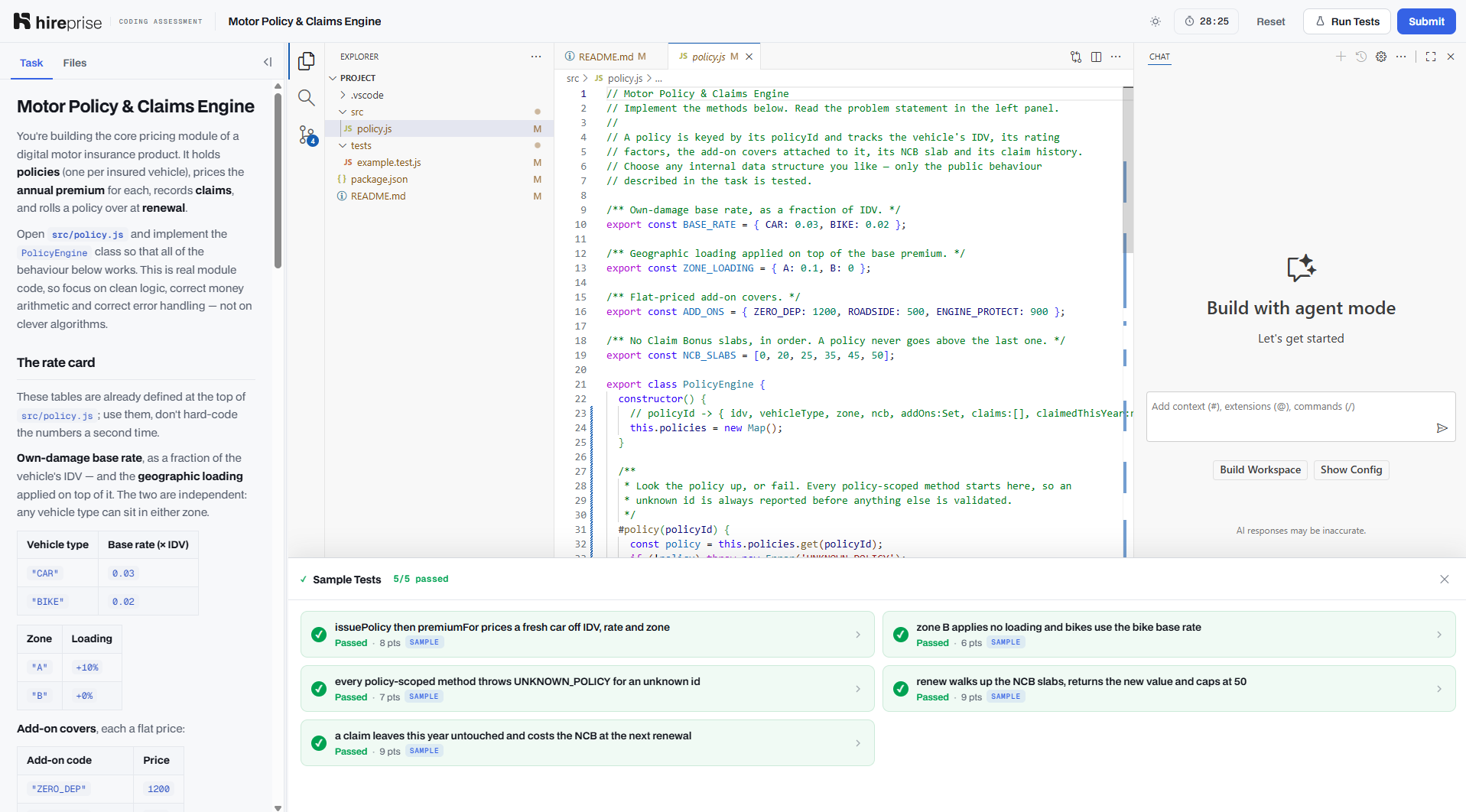The image size is (1466, 812).
Task: Open the Source Control activity icon
Action: 307,135
